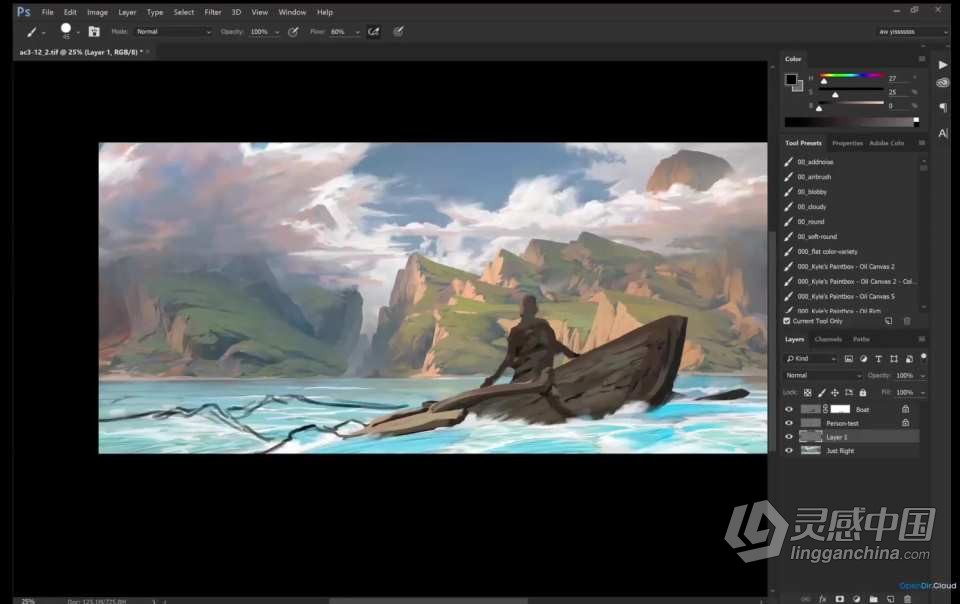Open the Filter menu
This screenshot has height=604, width=960.
pos(213,12)
